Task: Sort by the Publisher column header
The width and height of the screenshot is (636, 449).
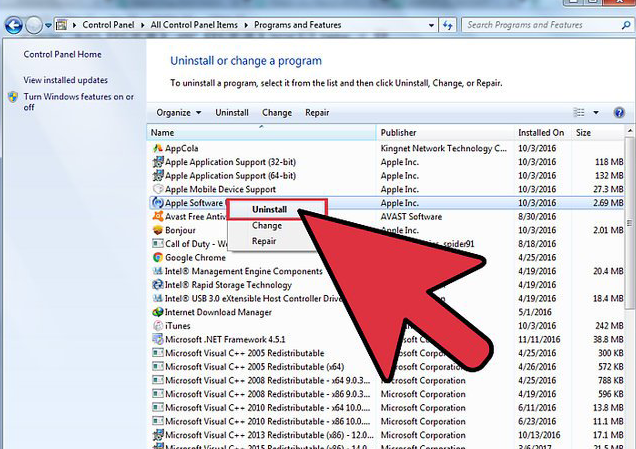Action: pyautogui.click(x=445, y=133)
